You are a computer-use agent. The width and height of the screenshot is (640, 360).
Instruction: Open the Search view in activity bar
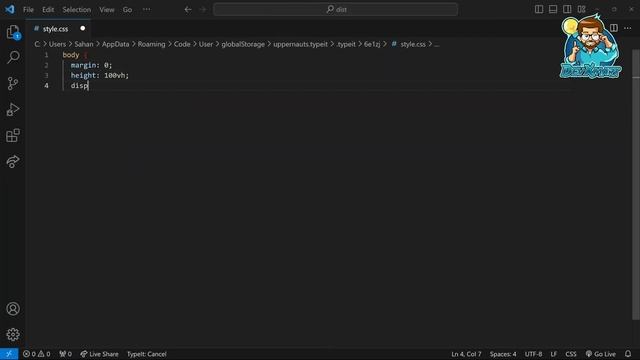click(13, 57)
